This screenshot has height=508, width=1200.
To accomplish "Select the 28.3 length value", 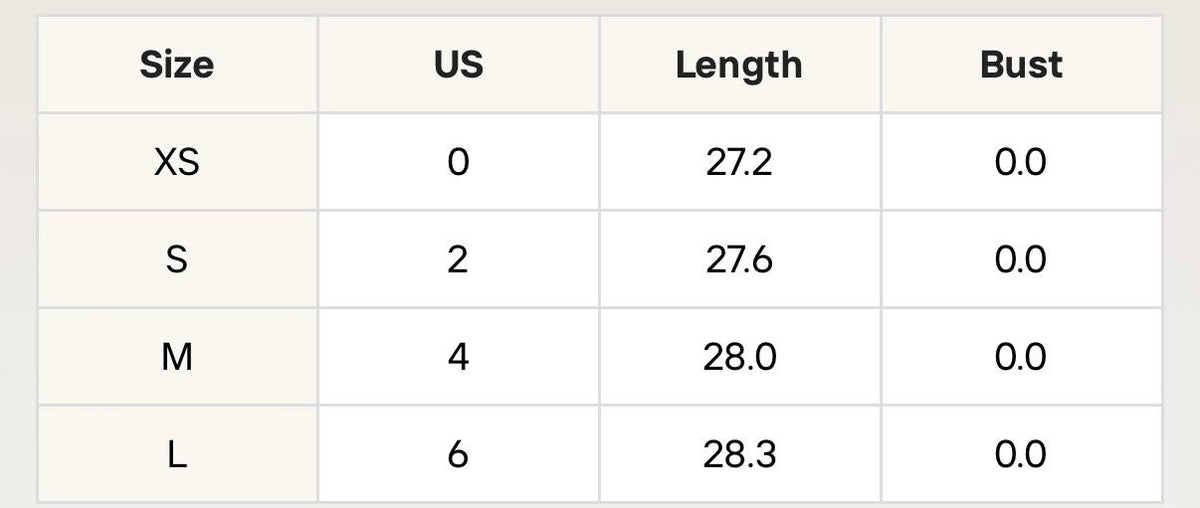I will tap(739, 454).
